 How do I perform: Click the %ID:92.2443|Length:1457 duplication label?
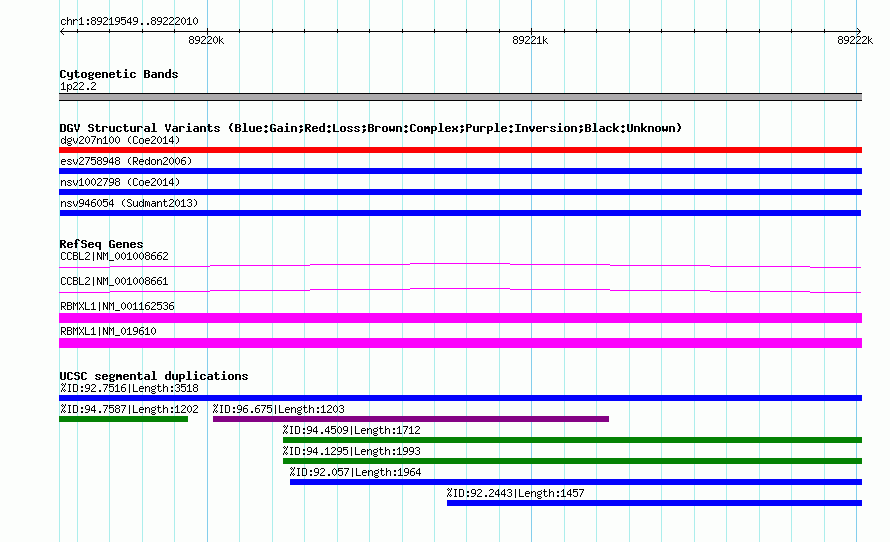click(x=515, y=493)
